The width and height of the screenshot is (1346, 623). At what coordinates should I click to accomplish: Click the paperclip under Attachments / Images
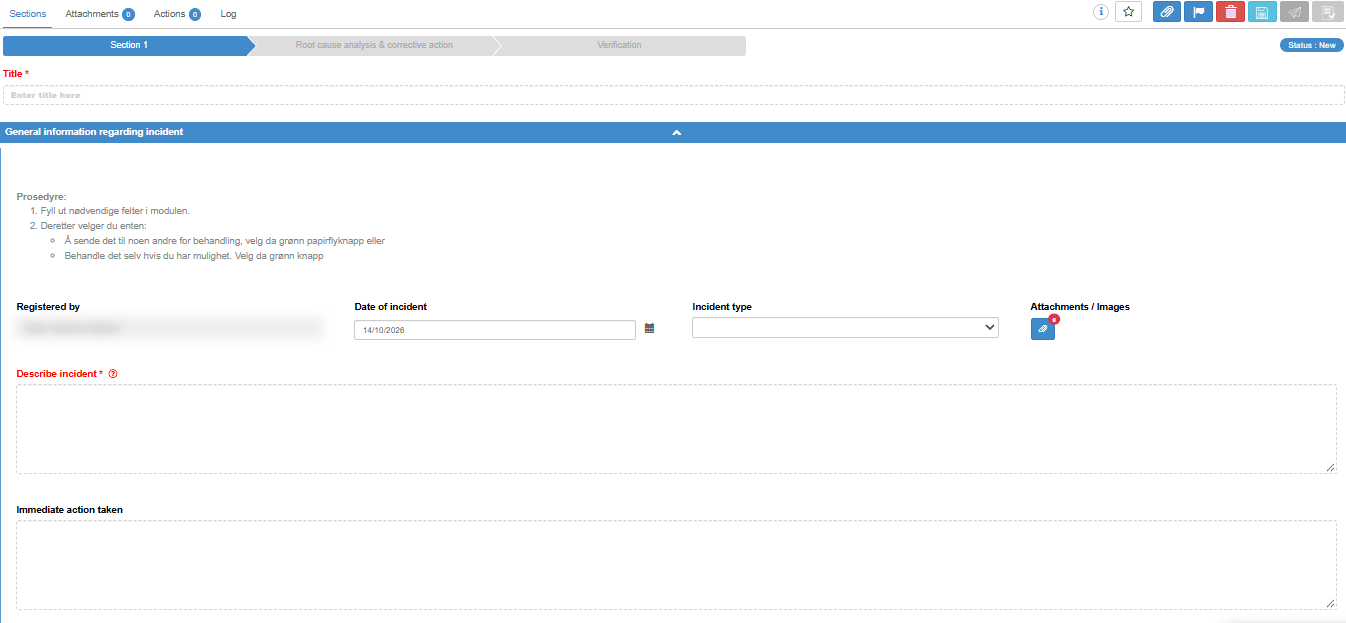pyautogui.click(x=1043, y=328)
